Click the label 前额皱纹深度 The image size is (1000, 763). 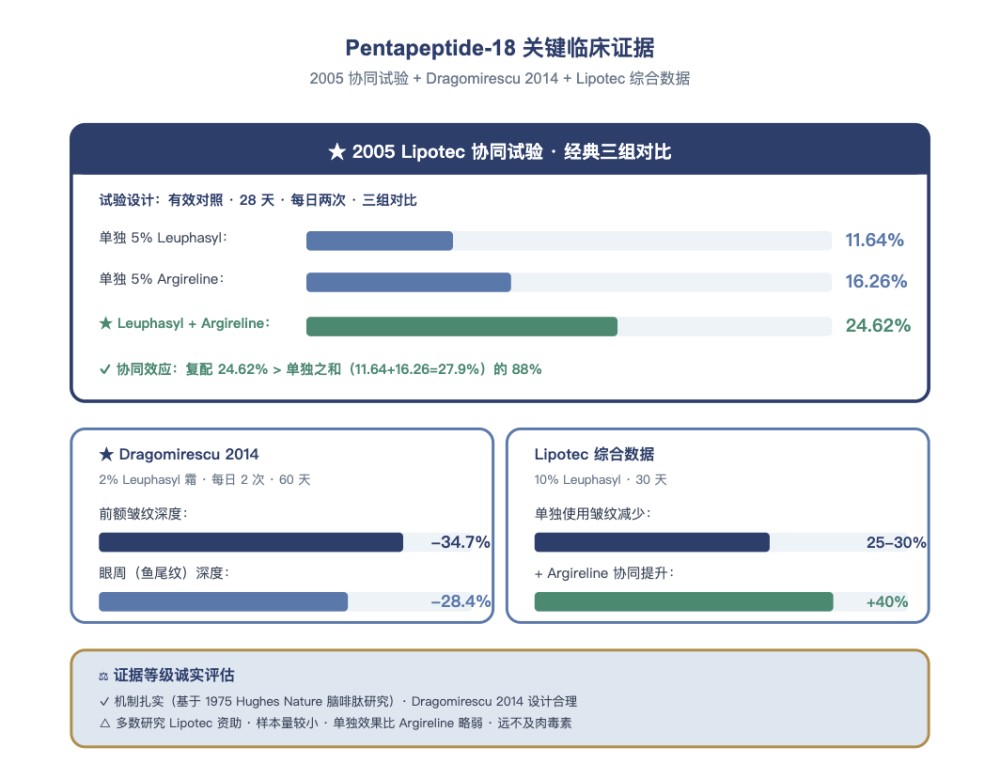pos(143,514)
